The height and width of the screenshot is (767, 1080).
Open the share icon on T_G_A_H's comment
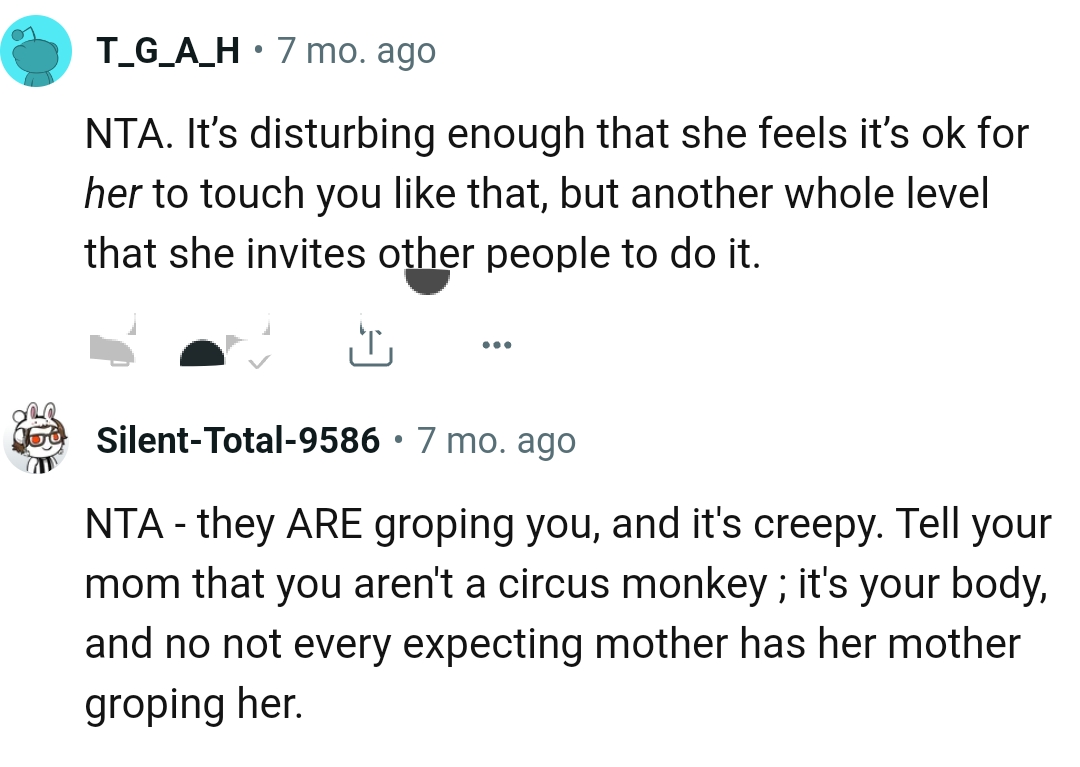pyautogui.click(x=370, y=344)
